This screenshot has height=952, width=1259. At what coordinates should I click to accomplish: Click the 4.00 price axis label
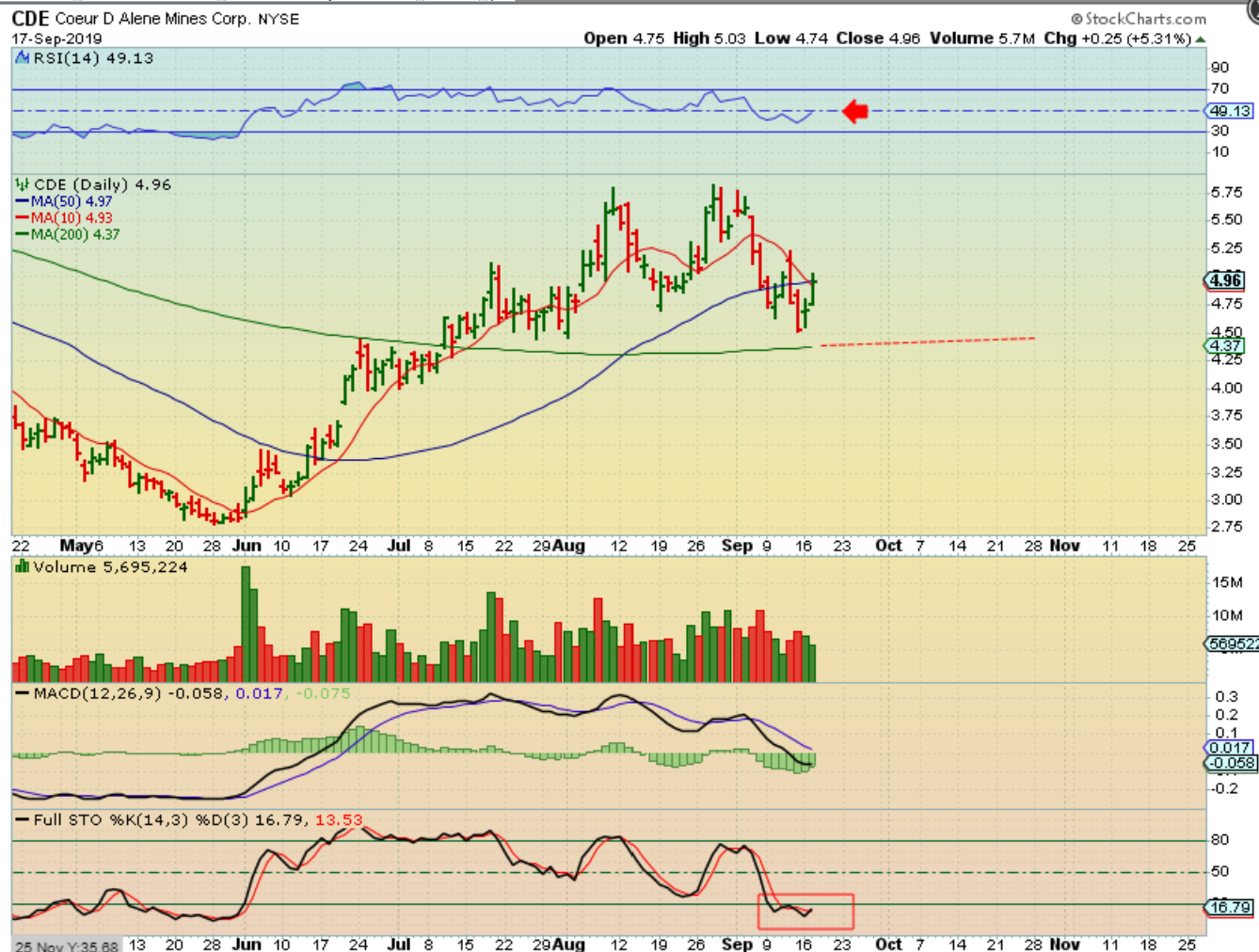(1226, 388)
